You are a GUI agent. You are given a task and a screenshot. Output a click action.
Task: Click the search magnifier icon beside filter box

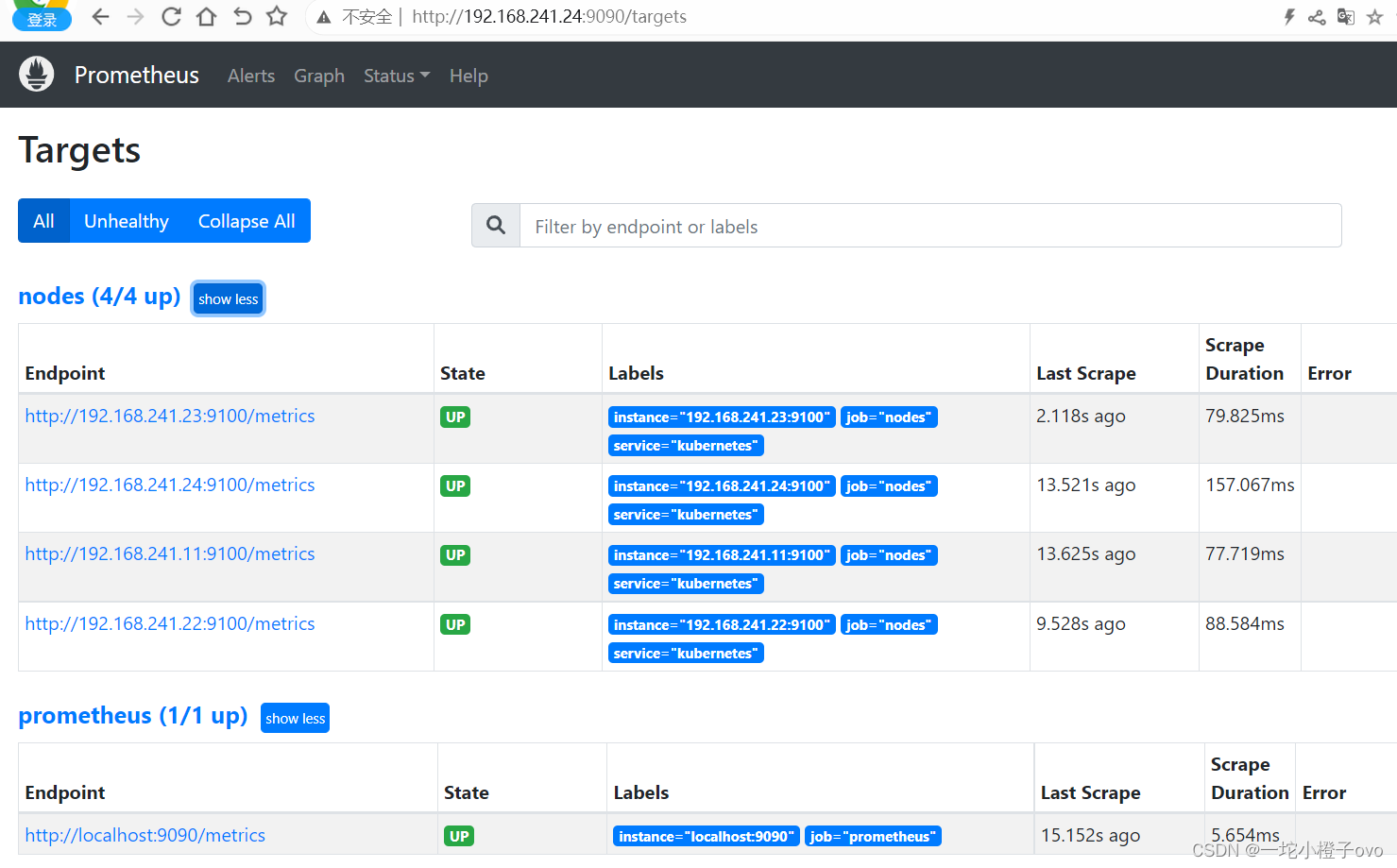pos(496,226)
